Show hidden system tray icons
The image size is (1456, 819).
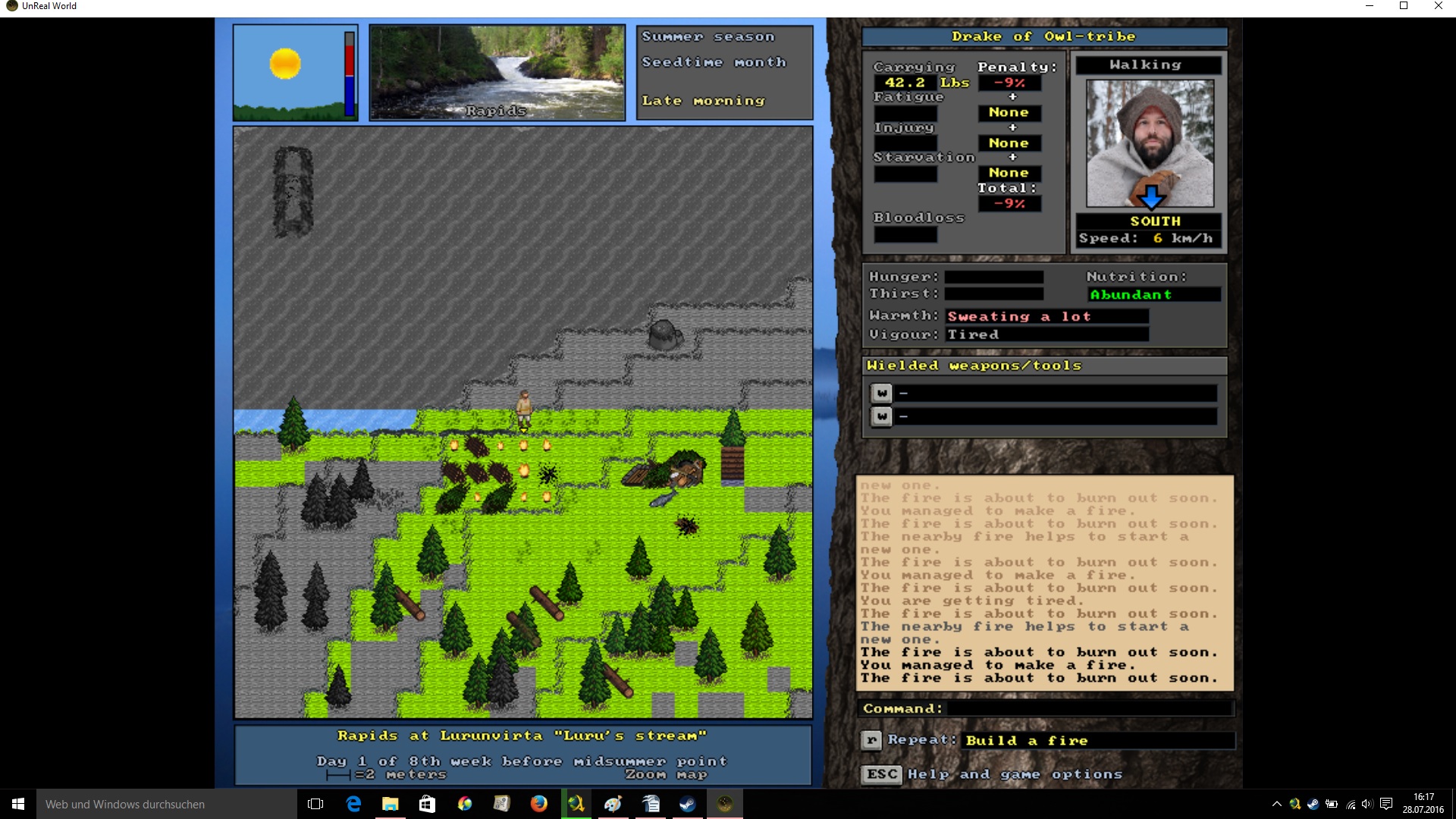[1277, 804]
